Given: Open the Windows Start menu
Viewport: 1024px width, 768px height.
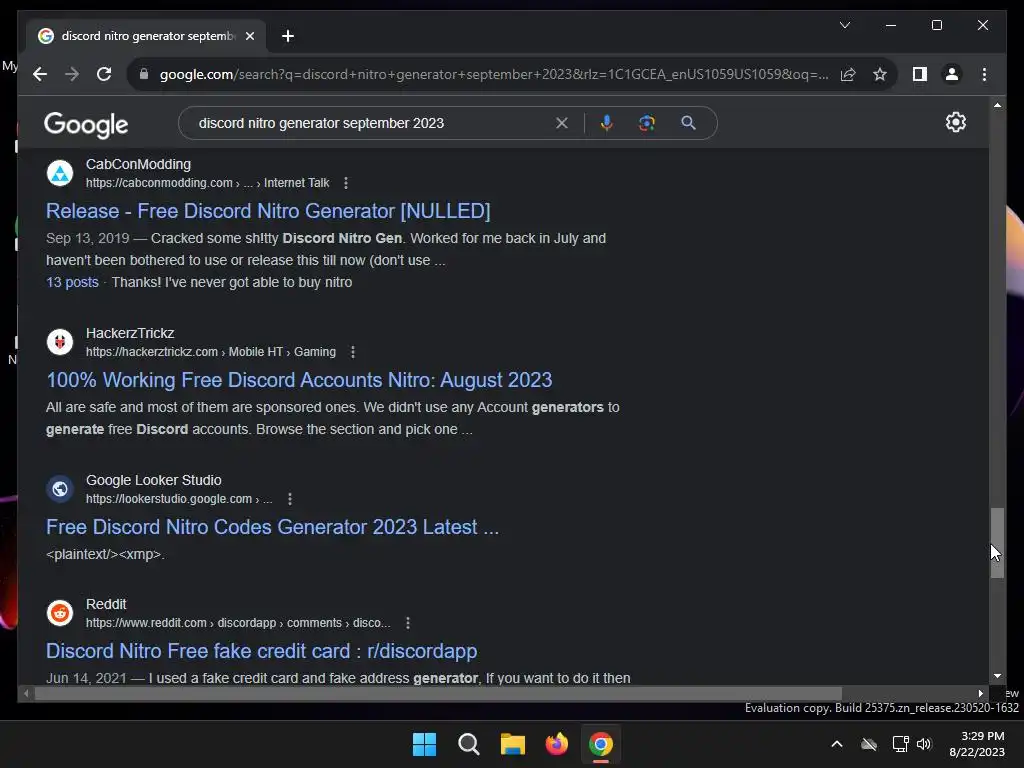Looking at the screenshot, I should 424,744.
